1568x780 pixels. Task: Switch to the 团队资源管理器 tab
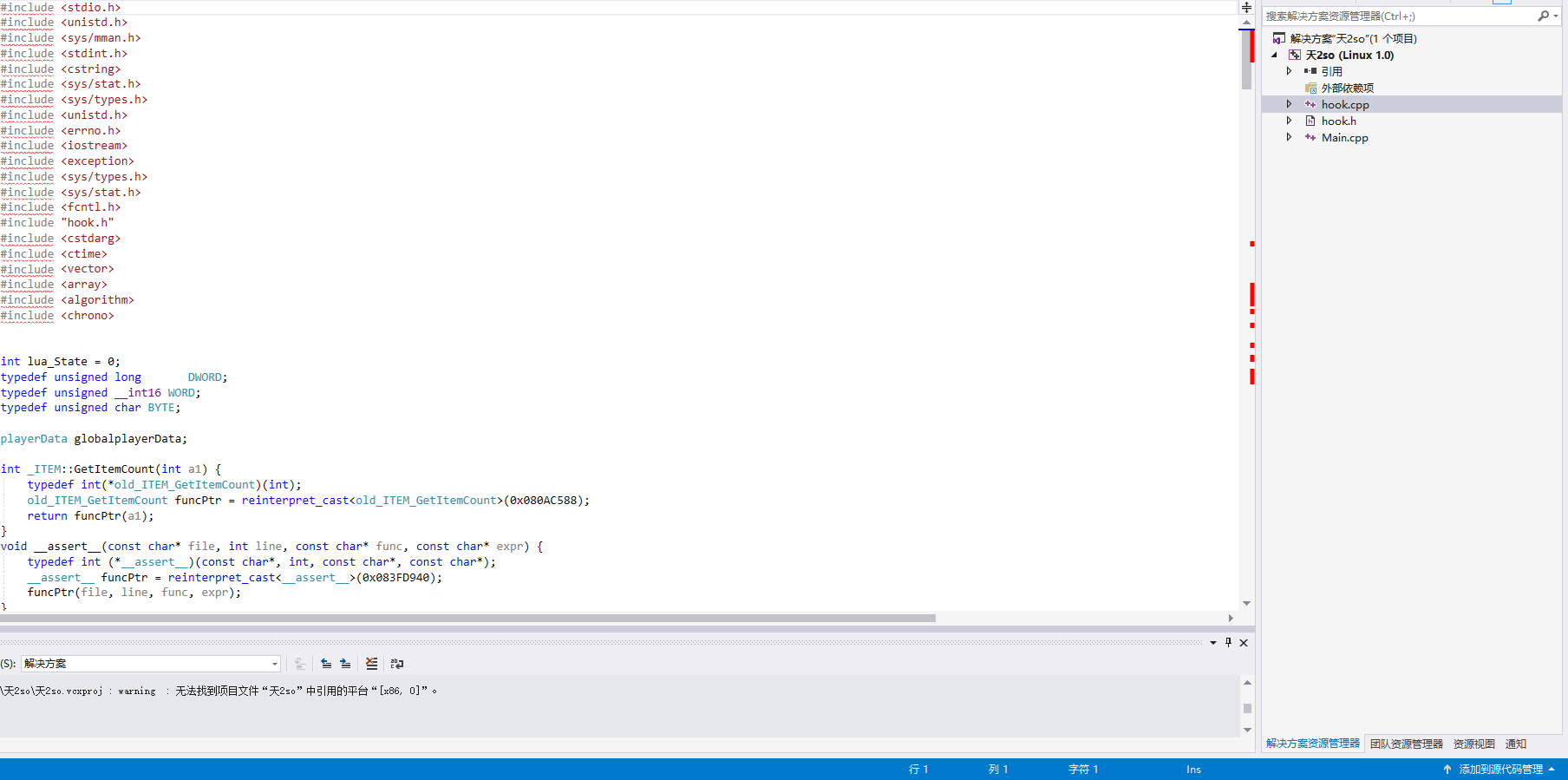pos(1406,744)
